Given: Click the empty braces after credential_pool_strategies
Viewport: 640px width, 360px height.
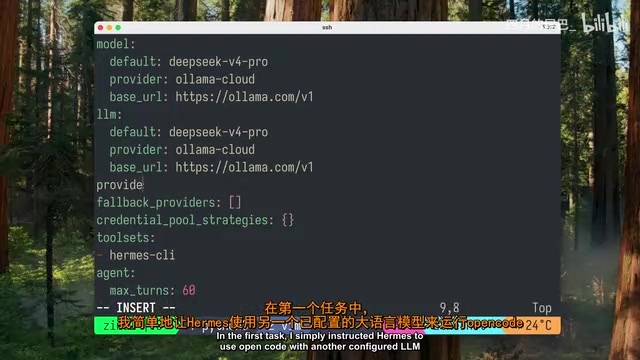Looking at the screenshot, I should pyautogui.click(x=288, y=220).
